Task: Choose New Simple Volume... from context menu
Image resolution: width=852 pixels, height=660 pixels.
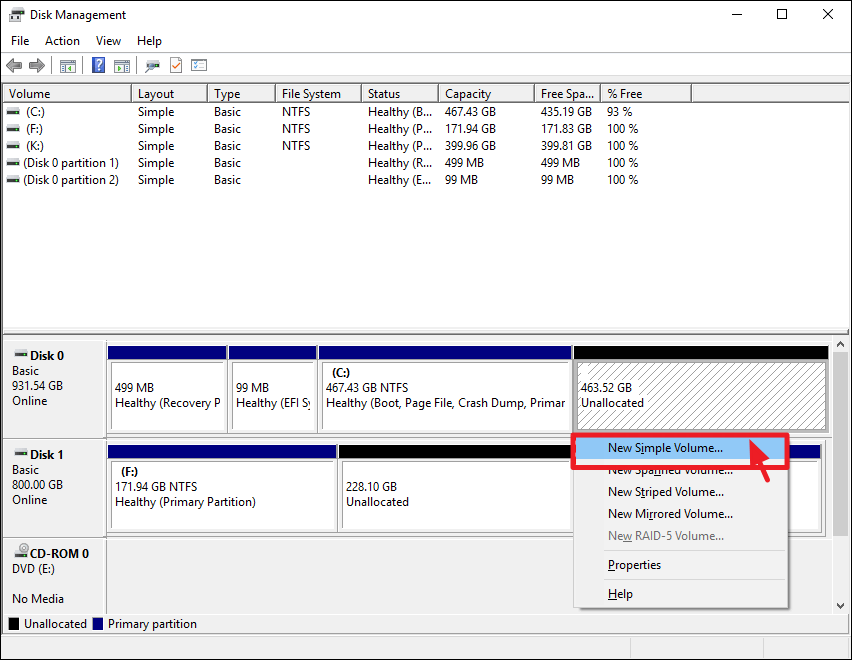Action: pyautogui.click(x=679, y=448)
